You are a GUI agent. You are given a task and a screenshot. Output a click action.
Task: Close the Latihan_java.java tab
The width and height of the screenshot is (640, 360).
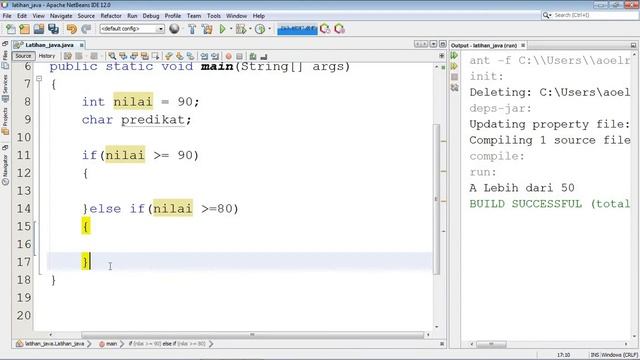coord(82,45)
